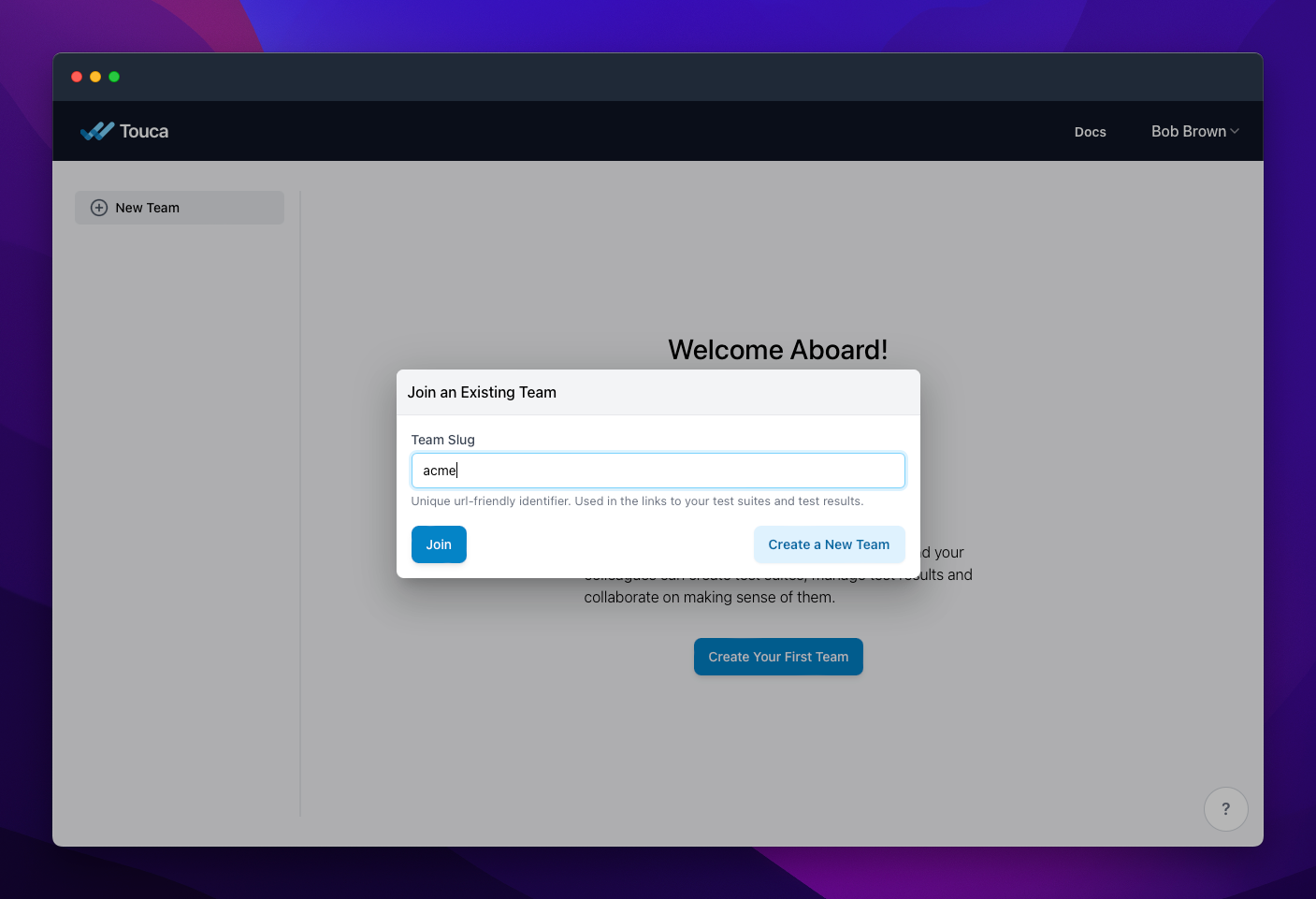Focus the Team Slug input field
This screenshot has width=1316, height=899.
pos(658,471)
